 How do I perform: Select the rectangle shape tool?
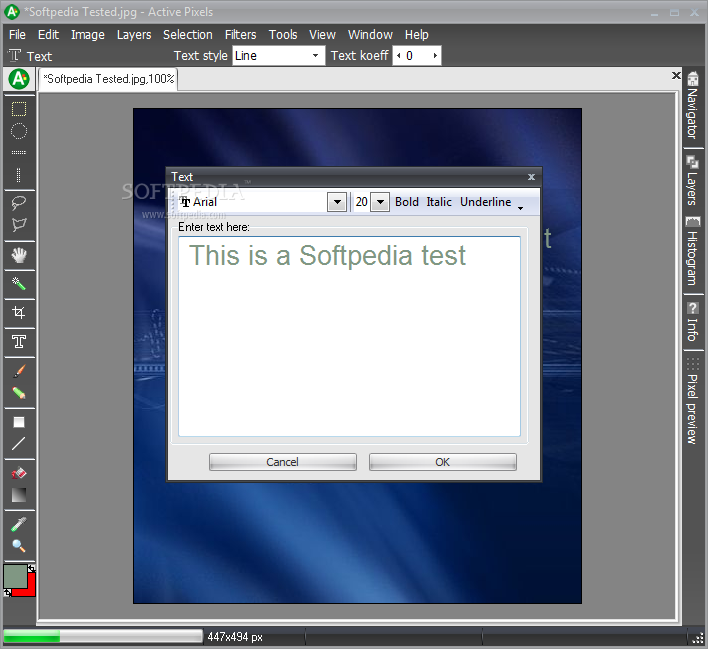pos(19,422)
